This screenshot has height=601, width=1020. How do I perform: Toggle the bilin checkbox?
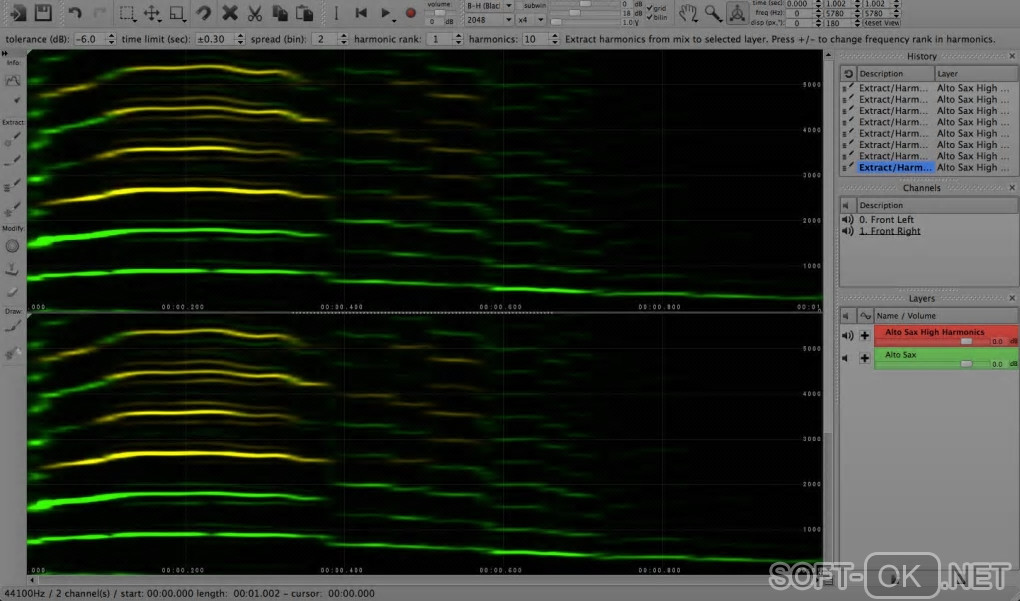pyautogui.click(x=650, y=17)
